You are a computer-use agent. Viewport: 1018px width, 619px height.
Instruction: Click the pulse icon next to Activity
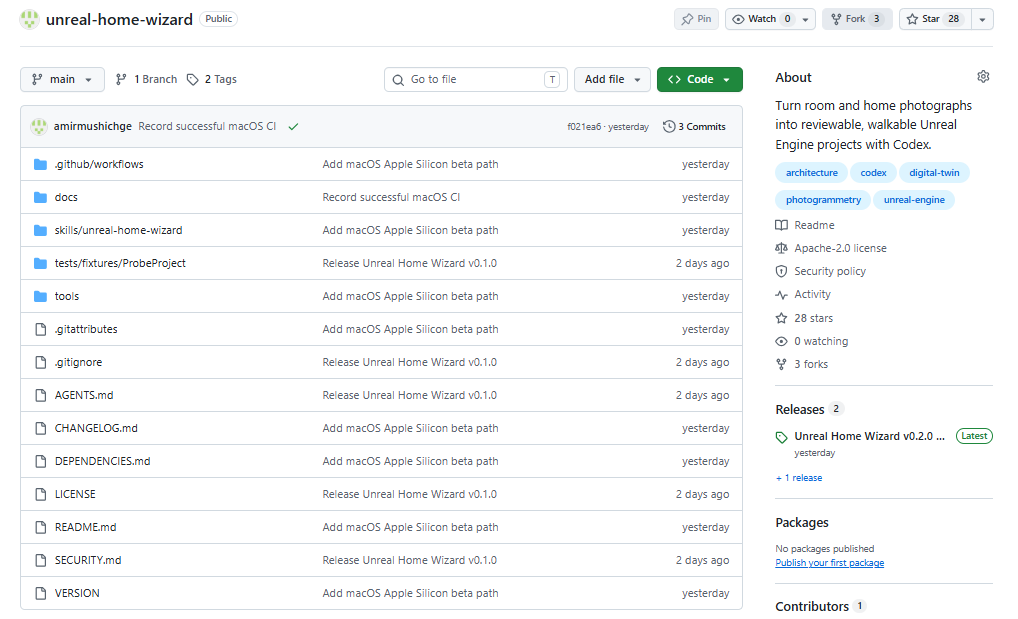(x=781, y=295)
